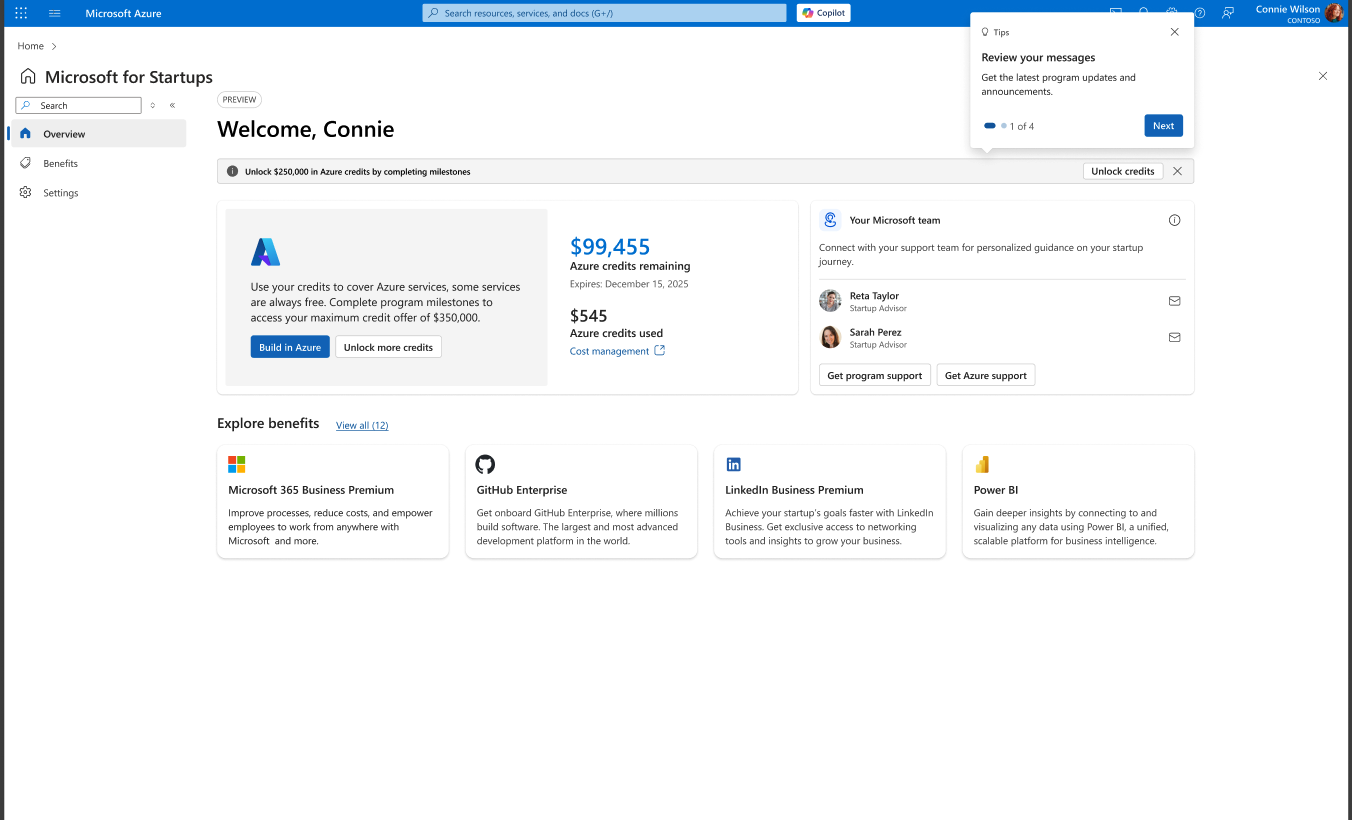Screen dimensions: 1352x820
Task: Click the Benefits tag icon in sidebar
Action: pos(25,163)
